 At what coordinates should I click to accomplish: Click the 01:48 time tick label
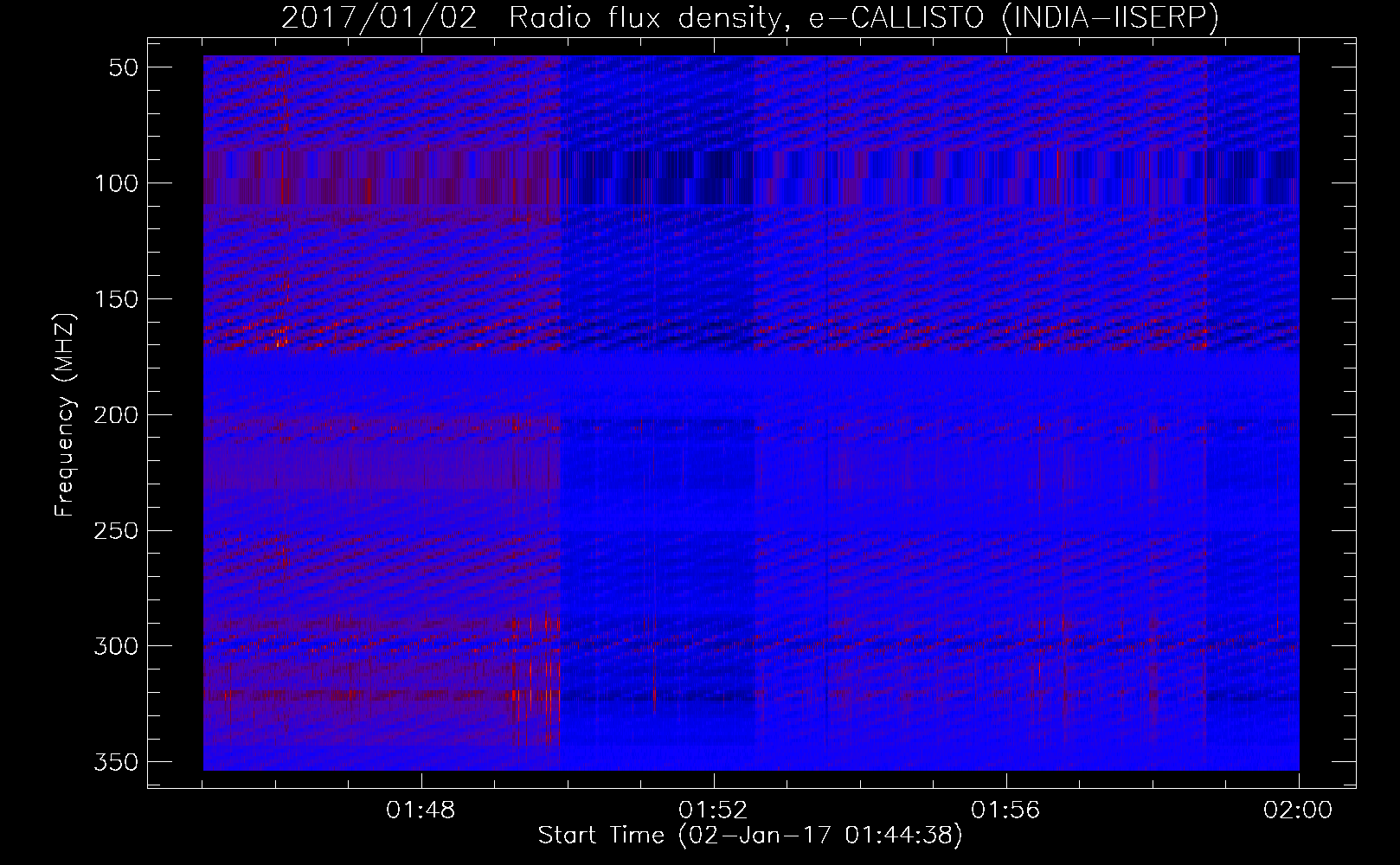tap(421, 811)
